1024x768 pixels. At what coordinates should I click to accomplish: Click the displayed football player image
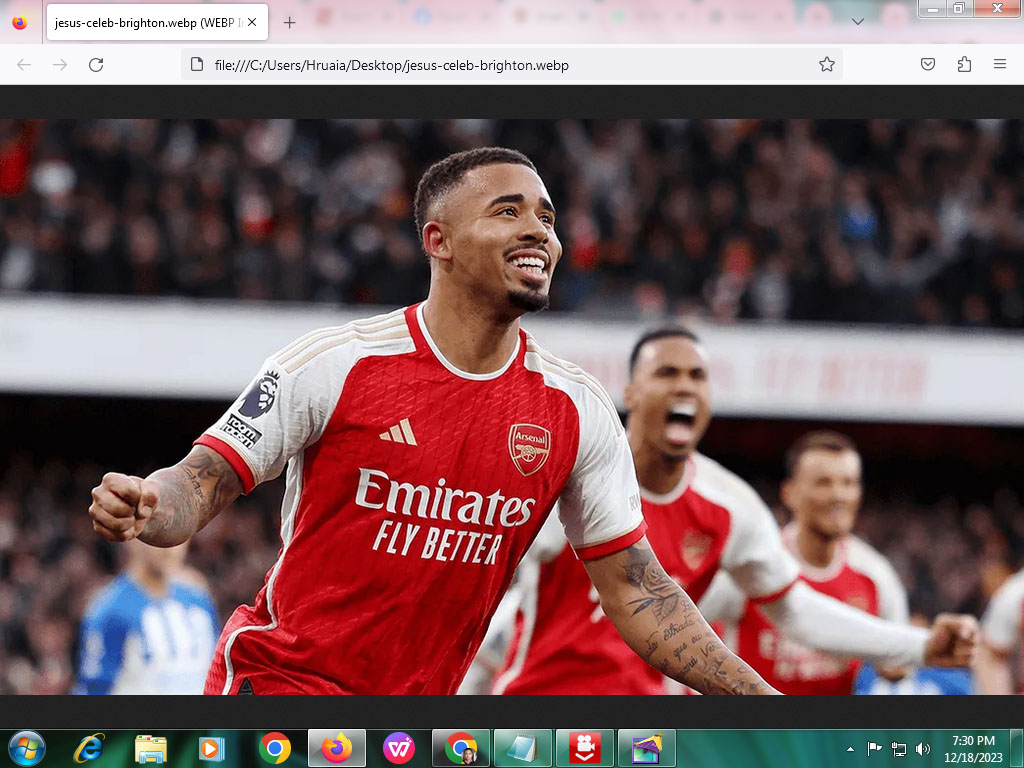[x=512, y=407]
